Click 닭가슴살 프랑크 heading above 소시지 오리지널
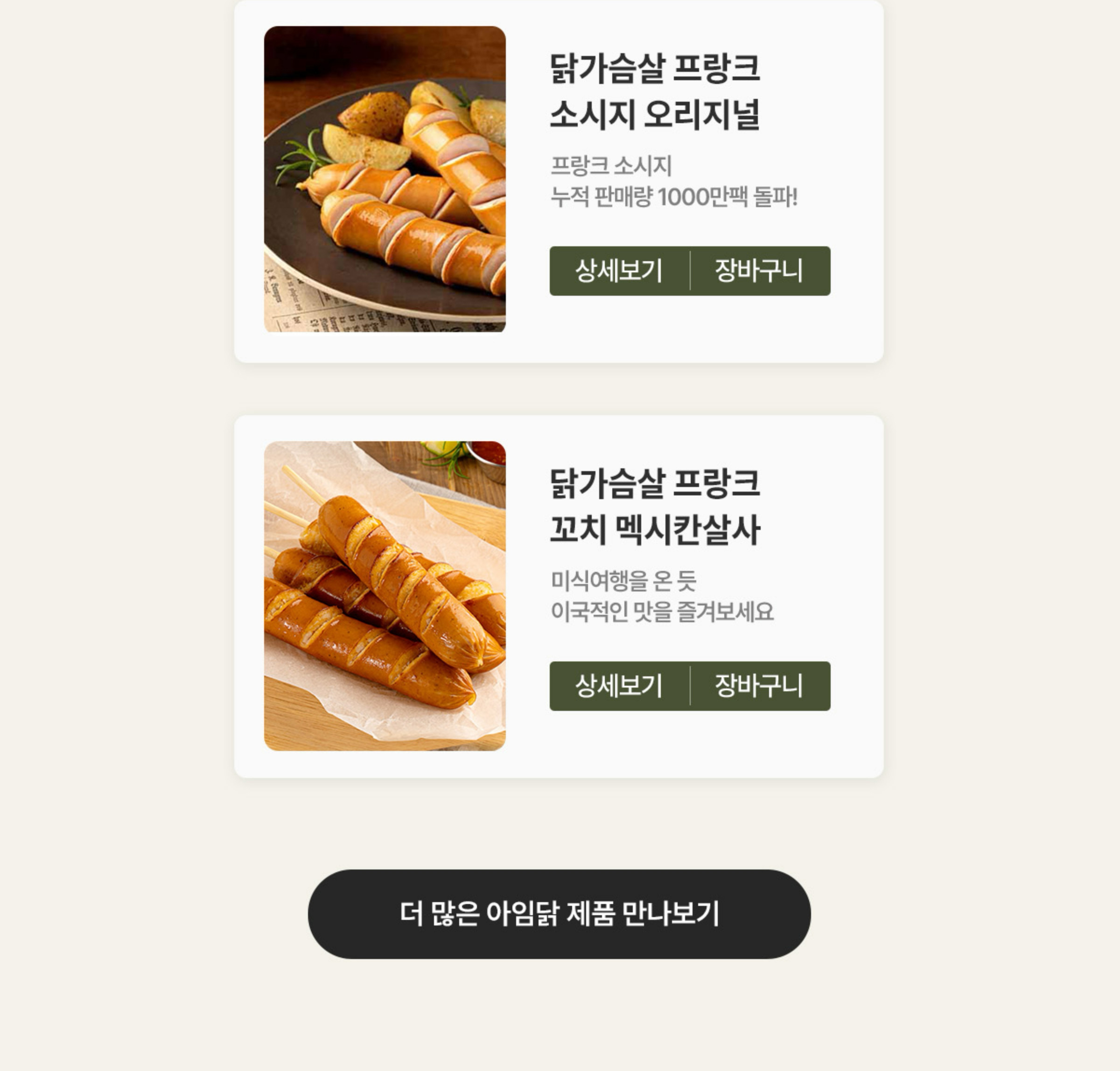 tap(655, 69)
